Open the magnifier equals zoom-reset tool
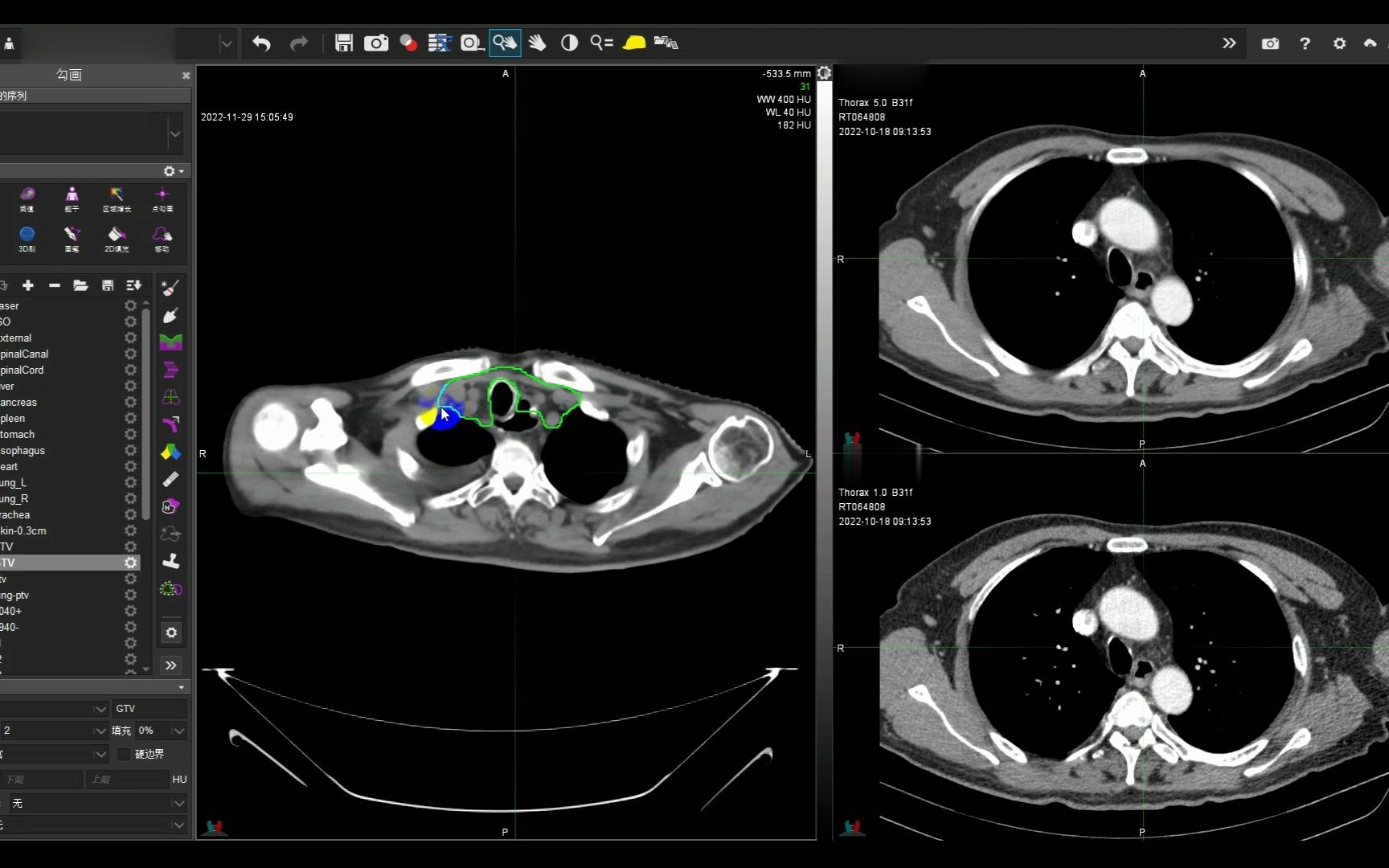Image resolution: width=1389 pixels, height=868 pixels. [x=601, y=43]
